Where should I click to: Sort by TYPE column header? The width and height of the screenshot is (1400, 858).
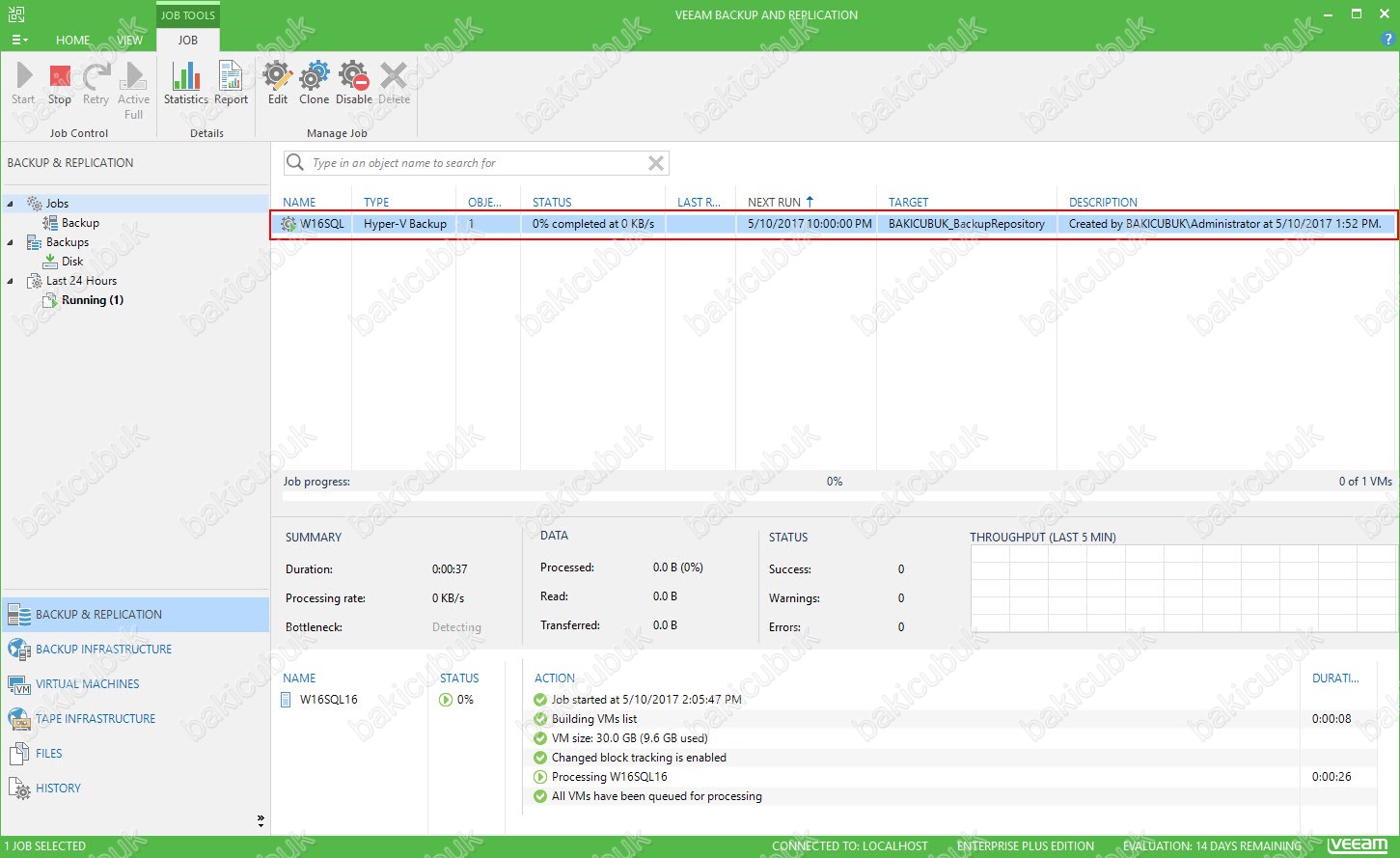point(376,203)
